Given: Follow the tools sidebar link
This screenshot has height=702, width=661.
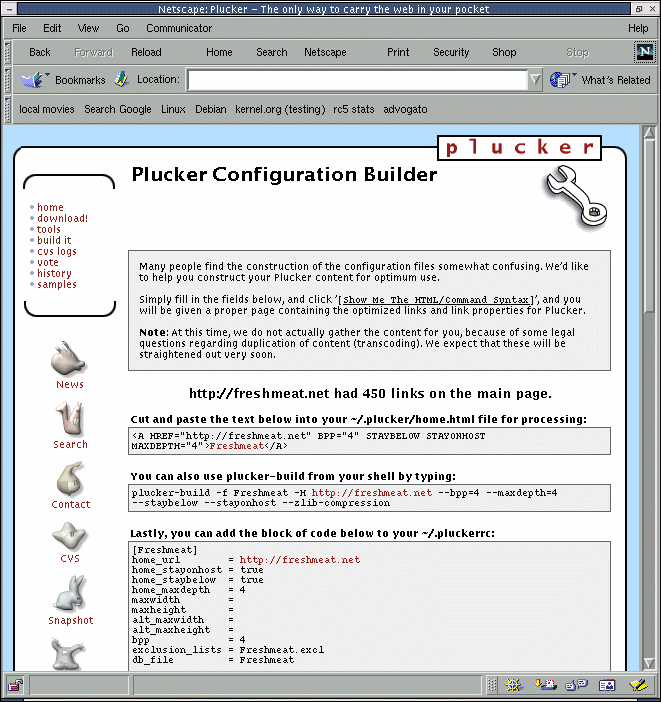Looking at the screenshot, I should pos(48,229).
